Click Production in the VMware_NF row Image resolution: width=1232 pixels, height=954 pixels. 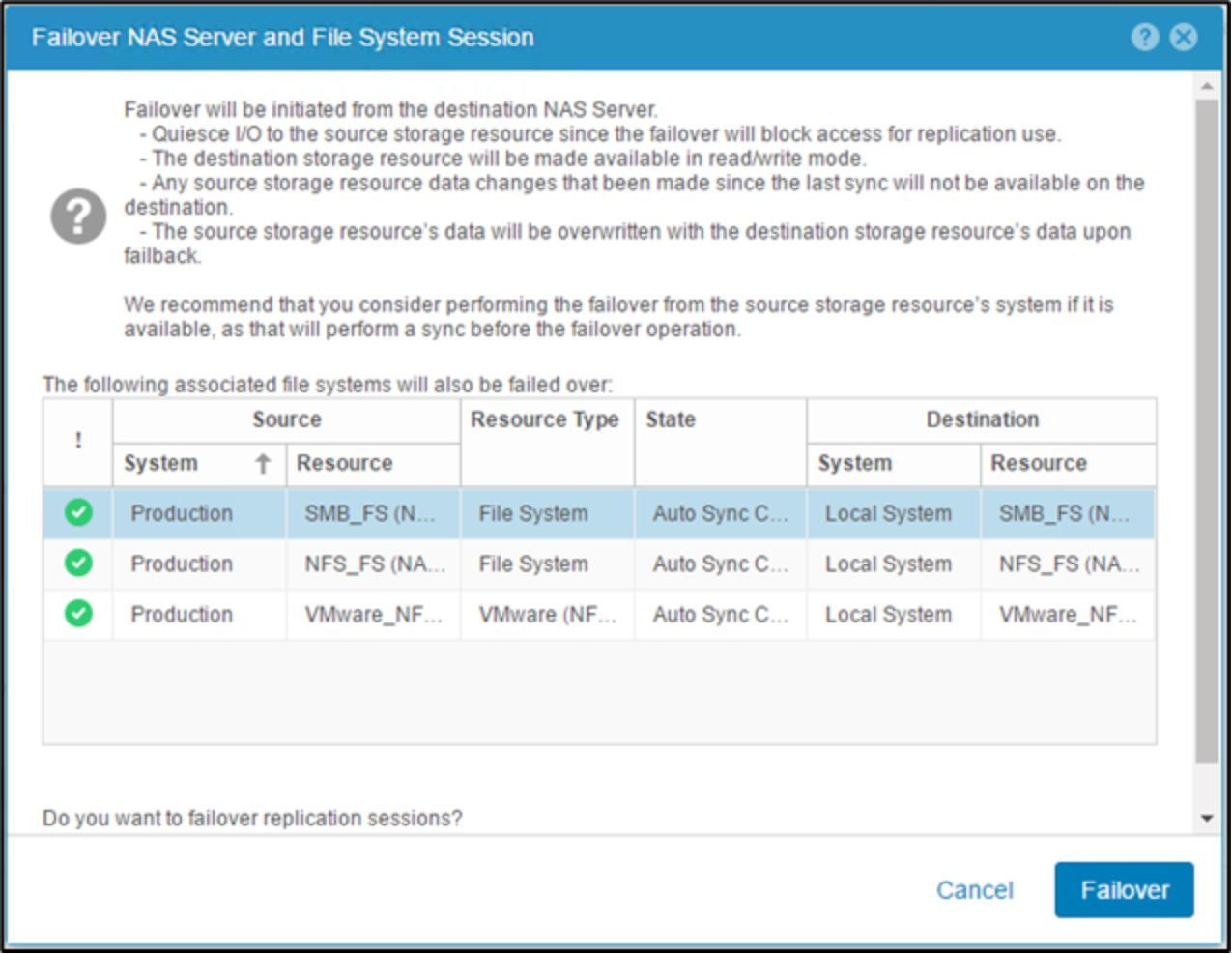[x=199, y=614]
